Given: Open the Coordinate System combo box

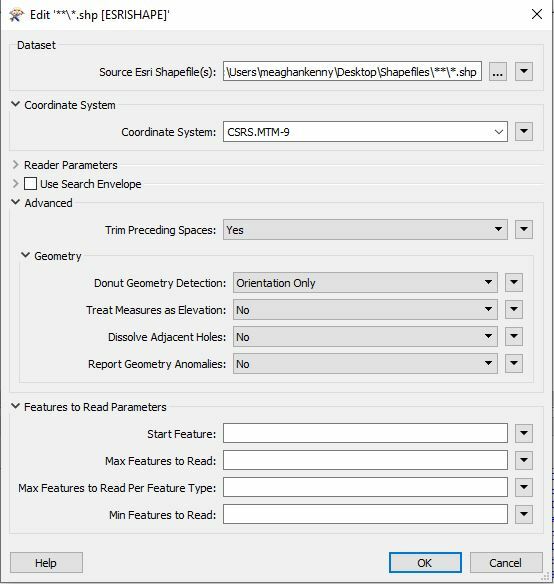Looking at the screenshot, I should point(365,132).
